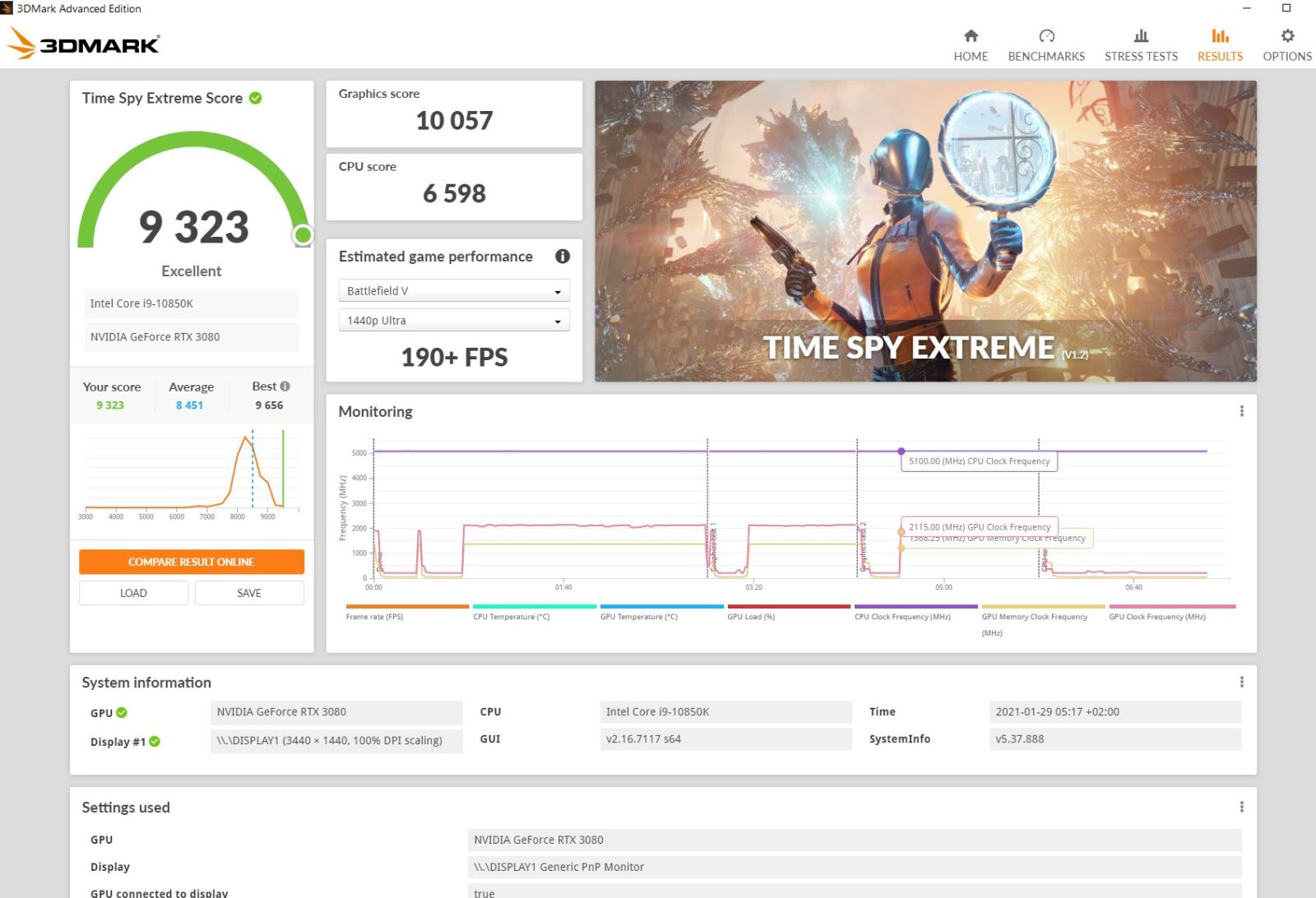Open the 1440p Ultra resolution dropdown
The height and width of the screenshot is (898, 1316).
coord(454,320)
